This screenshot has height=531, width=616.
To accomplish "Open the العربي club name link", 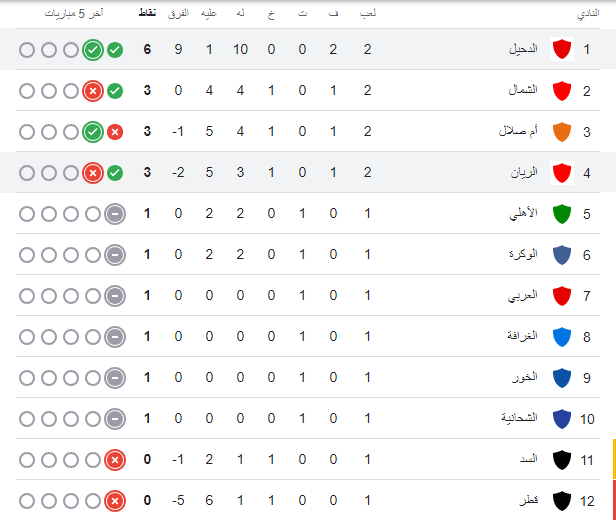I will (x=523, y=296).
